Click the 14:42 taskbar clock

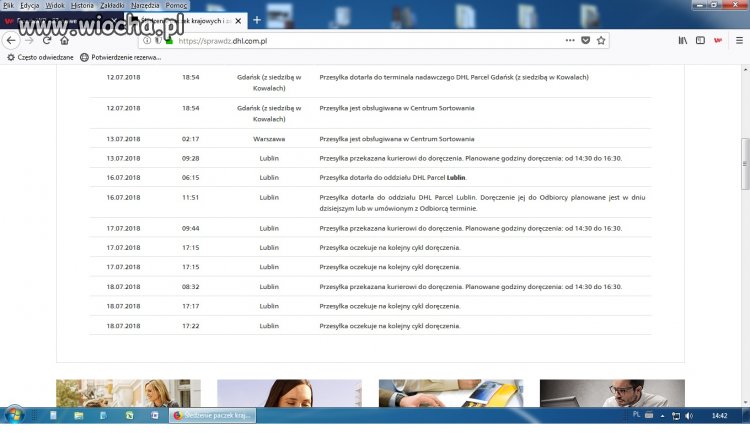point(719,416)
